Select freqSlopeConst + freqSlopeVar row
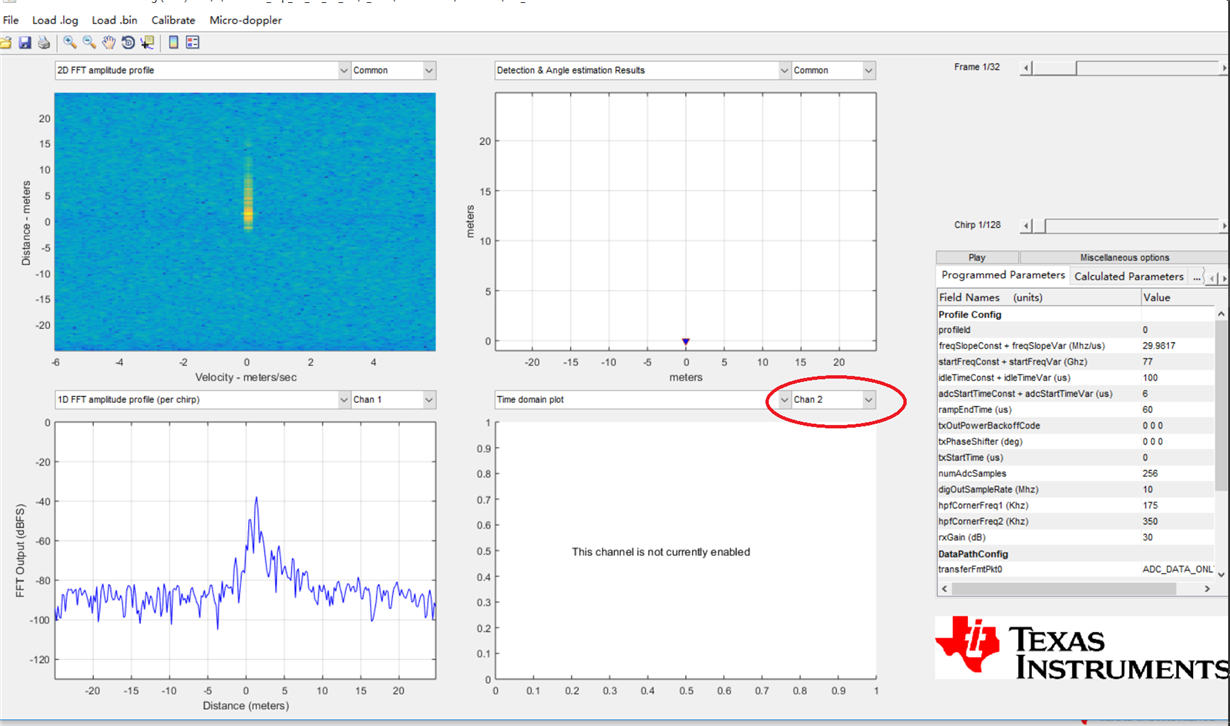Screen dimensions: 1230x726 tap(1076, 345)
